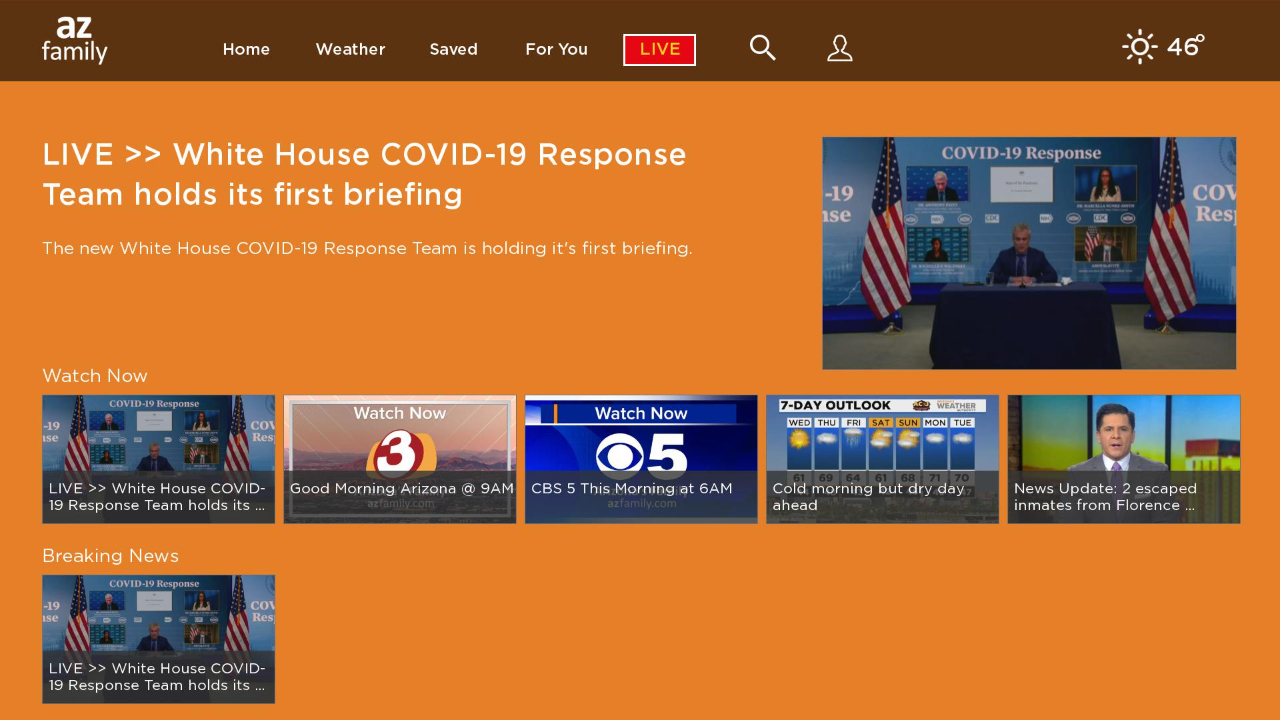The width and height of the screenshot is (1280, 720).
Task: Go to the Home menu item
Action: (x=246, y=49)
